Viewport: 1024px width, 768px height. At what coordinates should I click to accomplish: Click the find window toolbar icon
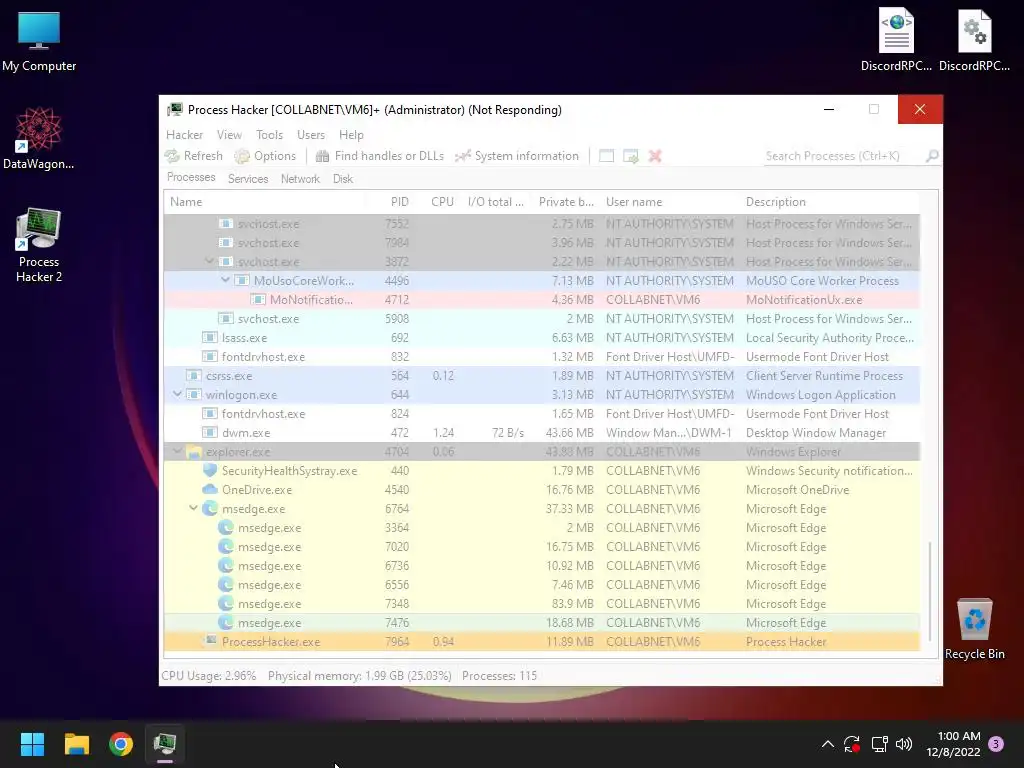coord(607,156)
